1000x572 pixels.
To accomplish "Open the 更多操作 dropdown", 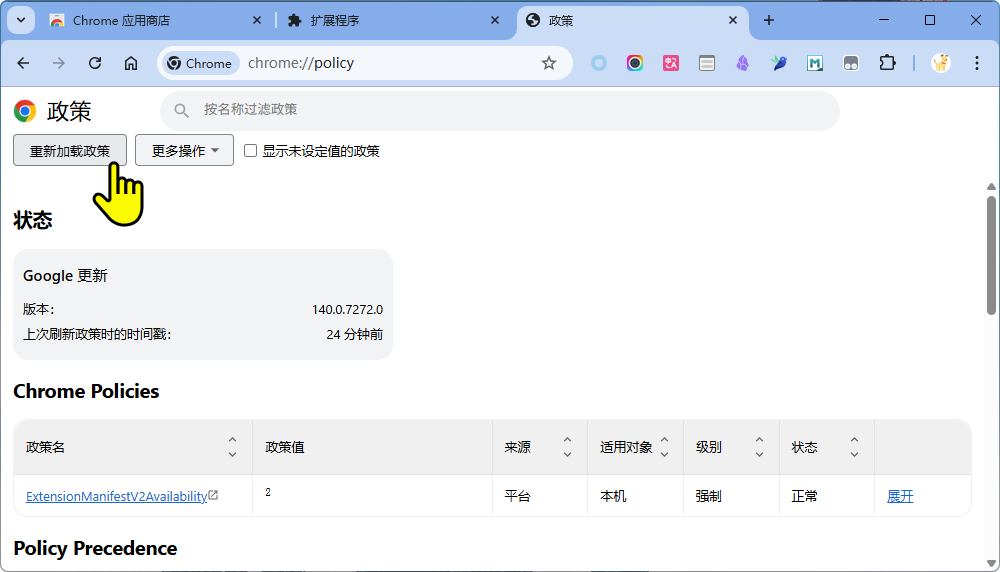I will [184, 151].
